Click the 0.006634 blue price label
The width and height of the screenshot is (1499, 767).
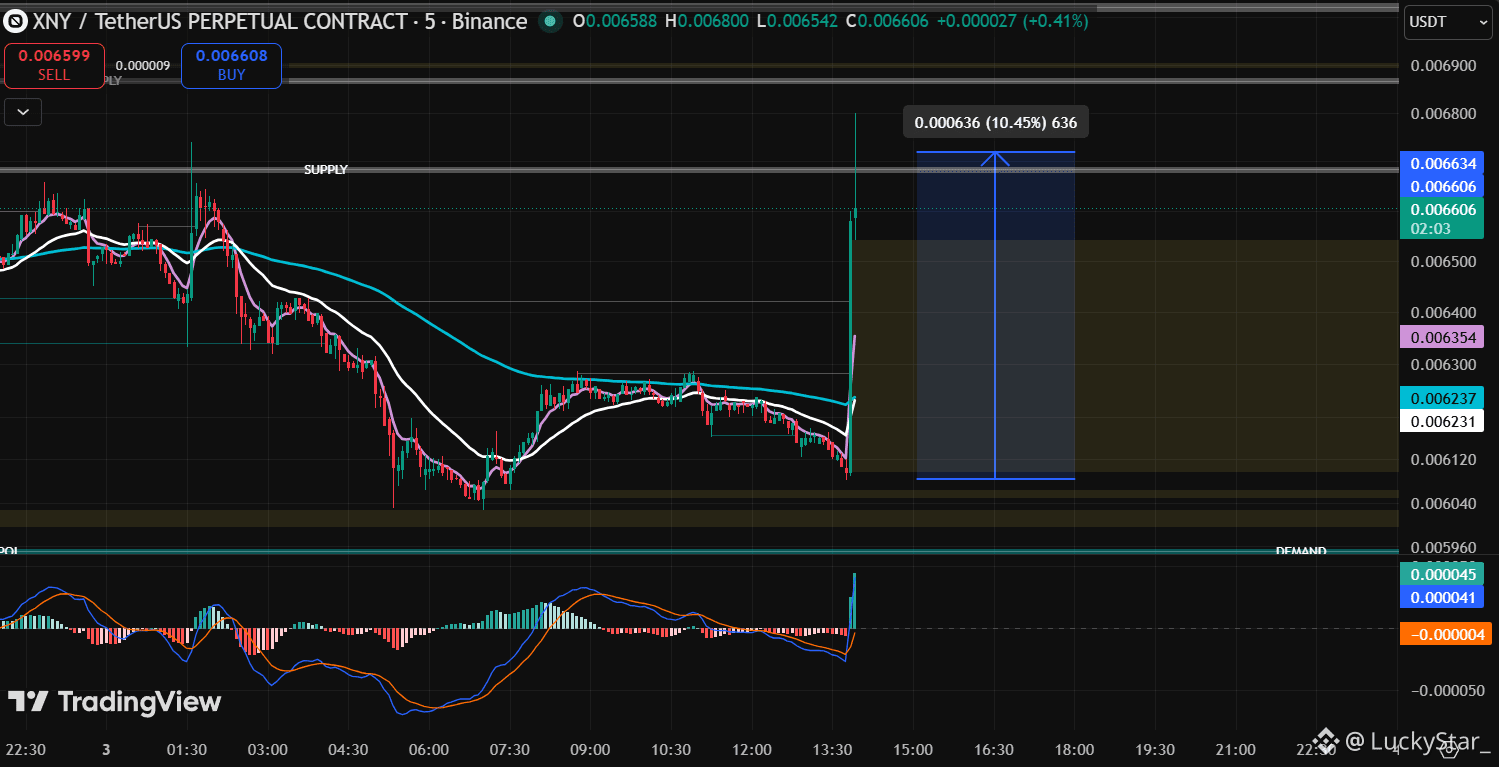click(x=1442, y=163)
